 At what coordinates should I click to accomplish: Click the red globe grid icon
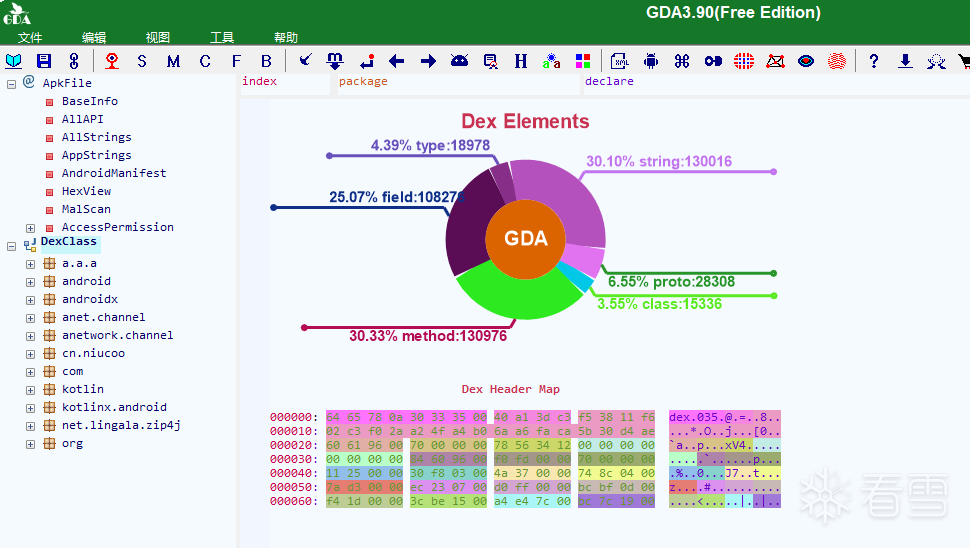(744, 61)
